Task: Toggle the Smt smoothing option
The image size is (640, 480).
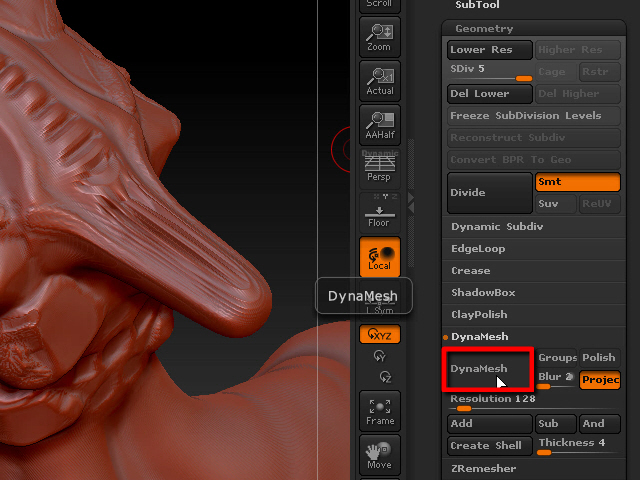Action: pos(578,182)
